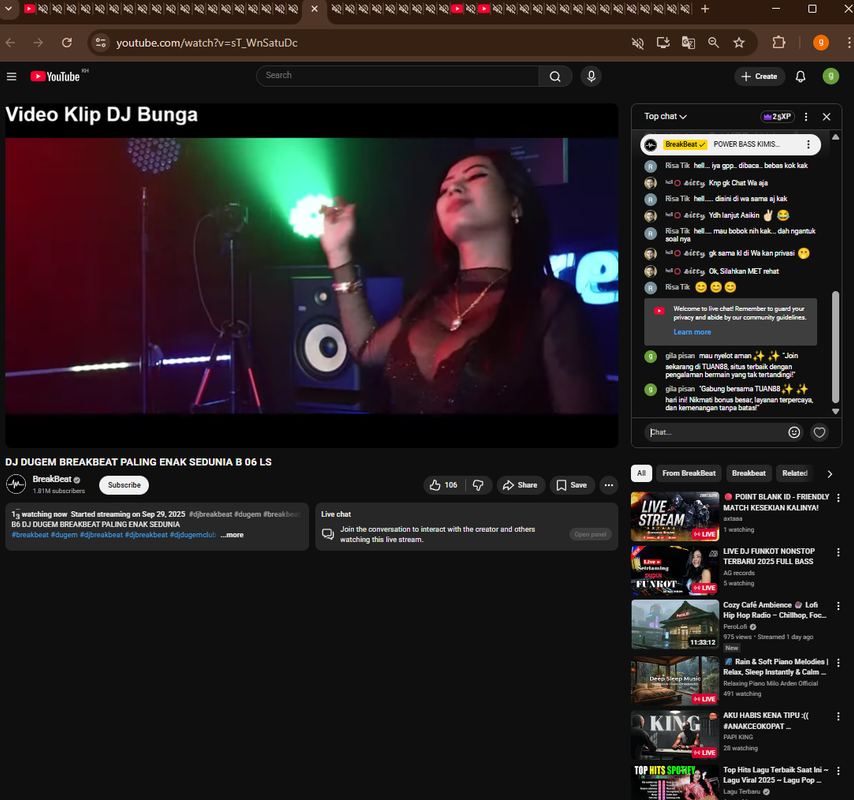854x800 pixels.
Task: Click the Share button
Action: point(520,485)
